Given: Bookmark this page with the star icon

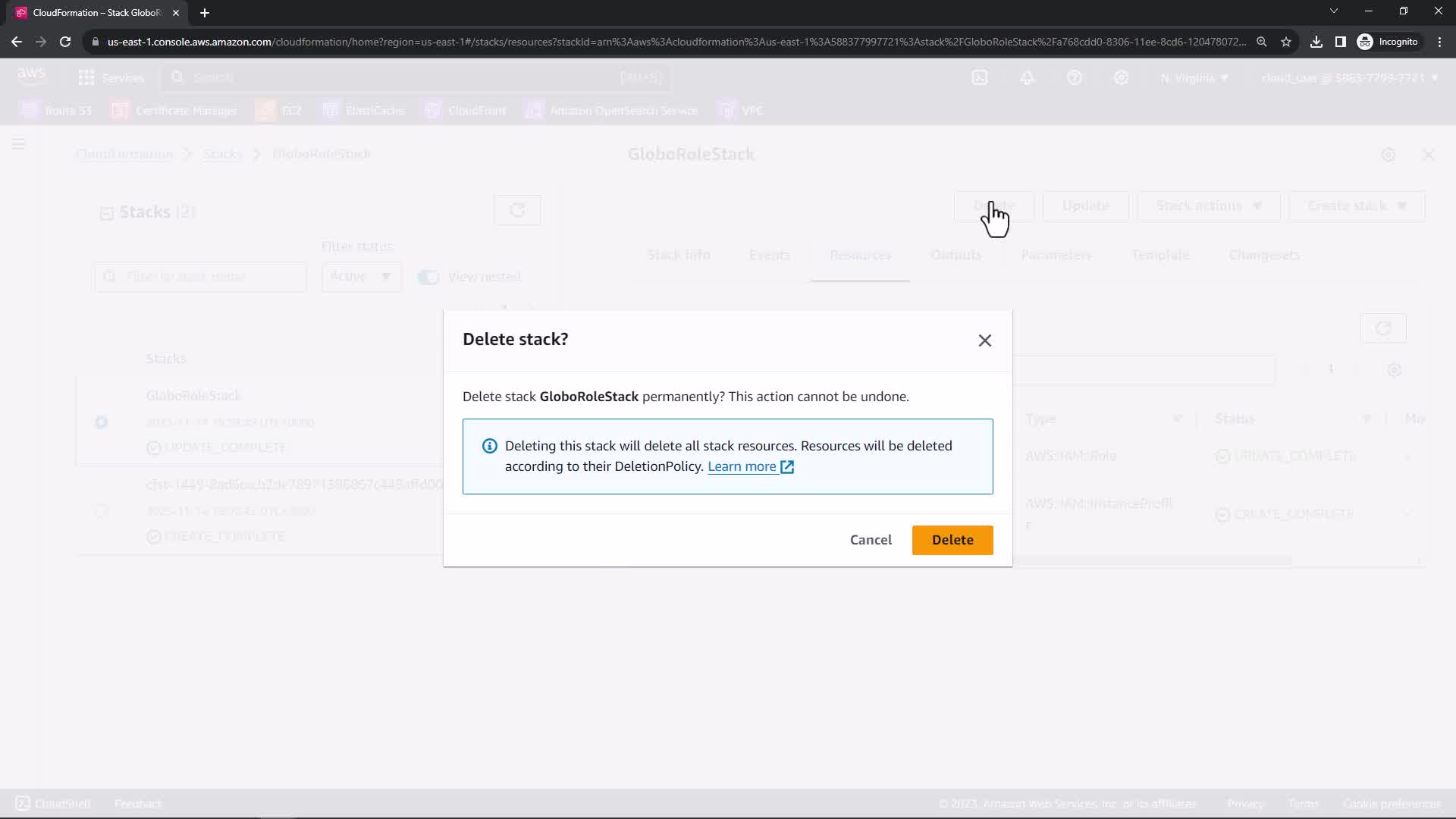Looking at the screenshot, I should [x=1286, y=42].
